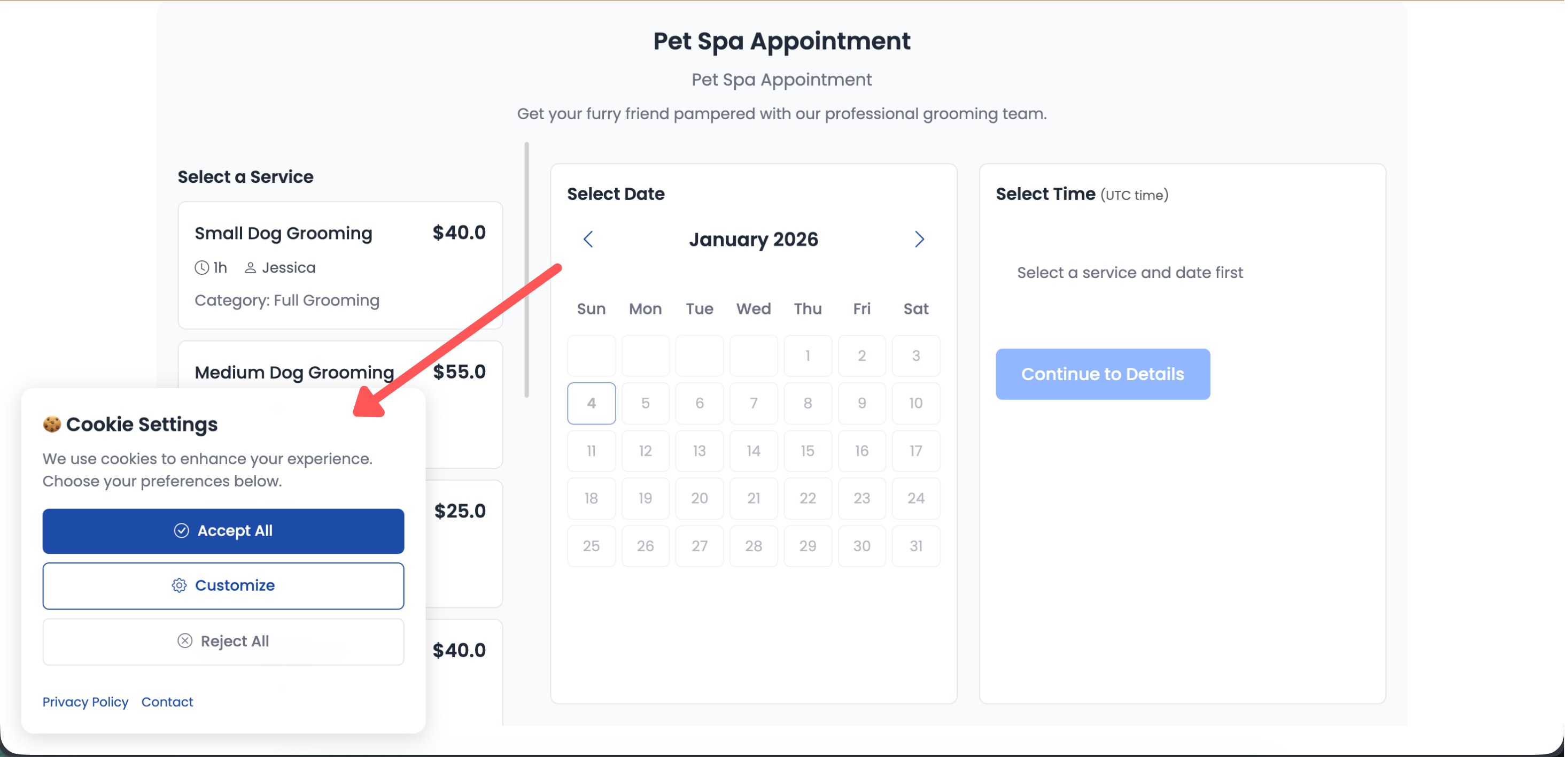Open the Customize cookie preferences
The width and height of the screenshot is (1568, 757).
[223, 585]
